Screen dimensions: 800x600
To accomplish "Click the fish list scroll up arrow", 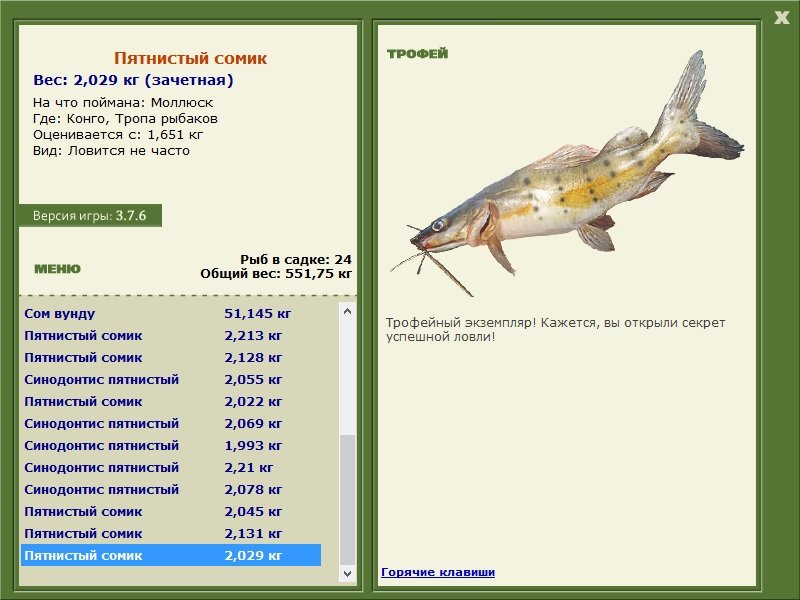I will (x=347, y=311).
